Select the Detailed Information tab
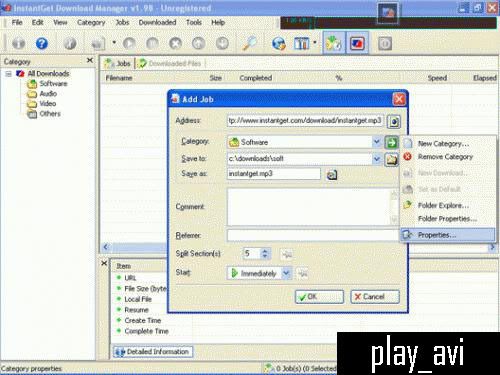Viewport: 500px width, 375px height. 152,352
